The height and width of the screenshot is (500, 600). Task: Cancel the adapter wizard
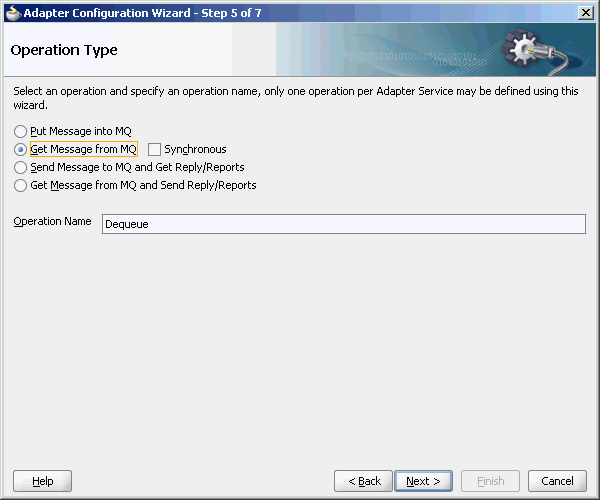tap(557, 481)
